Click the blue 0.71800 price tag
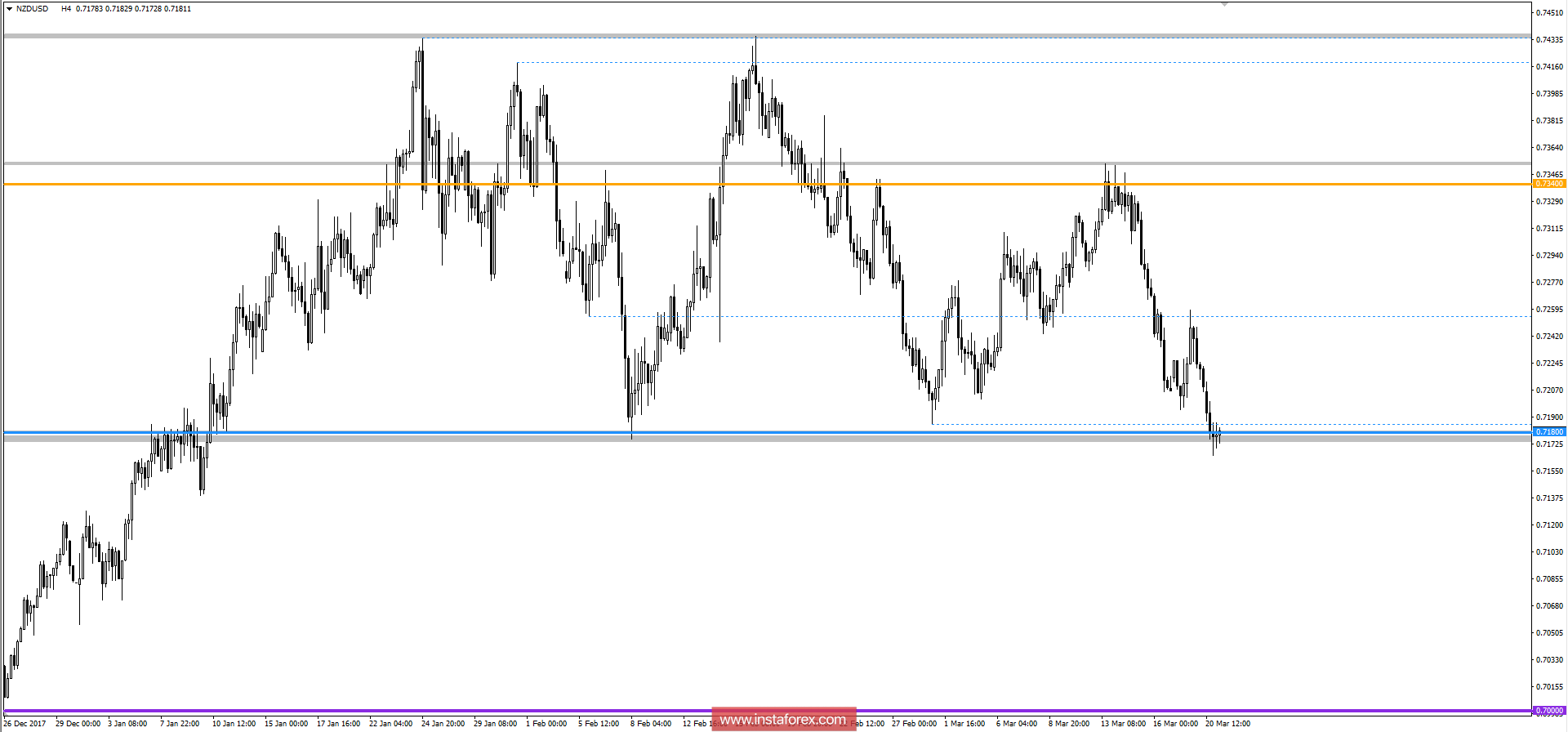The image size is (1568, 732). [1548, 432]
